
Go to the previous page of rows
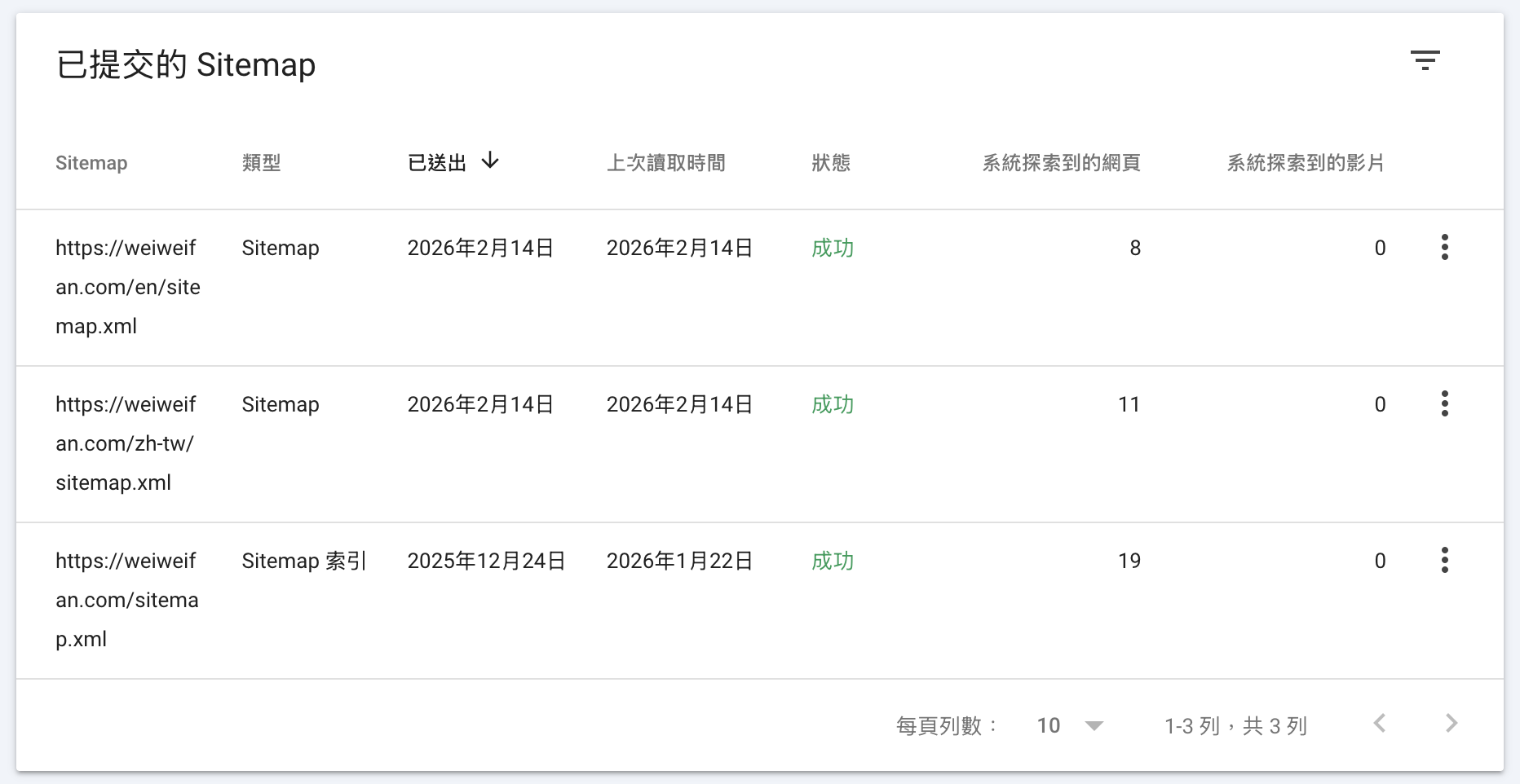coord(1380,723)
